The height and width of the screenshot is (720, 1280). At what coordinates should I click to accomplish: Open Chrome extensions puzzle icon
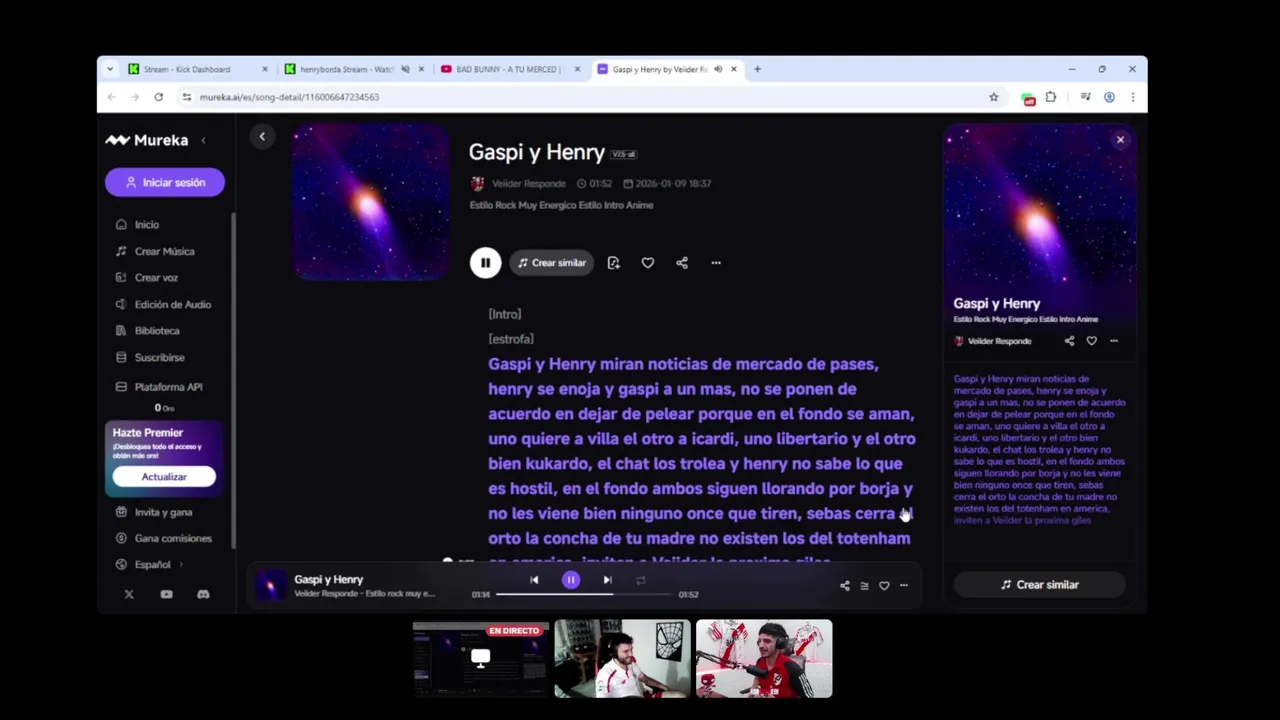pos(1051,97)
